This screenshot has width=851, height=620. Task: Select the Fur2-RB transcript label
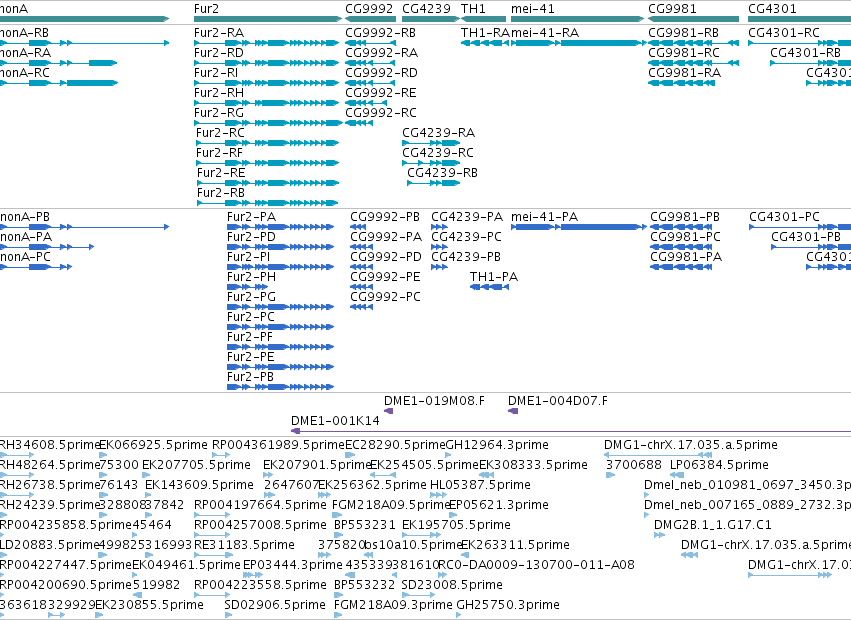pyautogui.click(x=221, y=193)
